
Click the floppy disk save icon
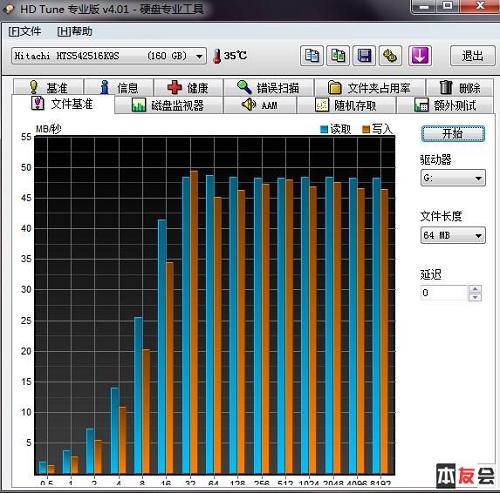click(x=364, y=56)
